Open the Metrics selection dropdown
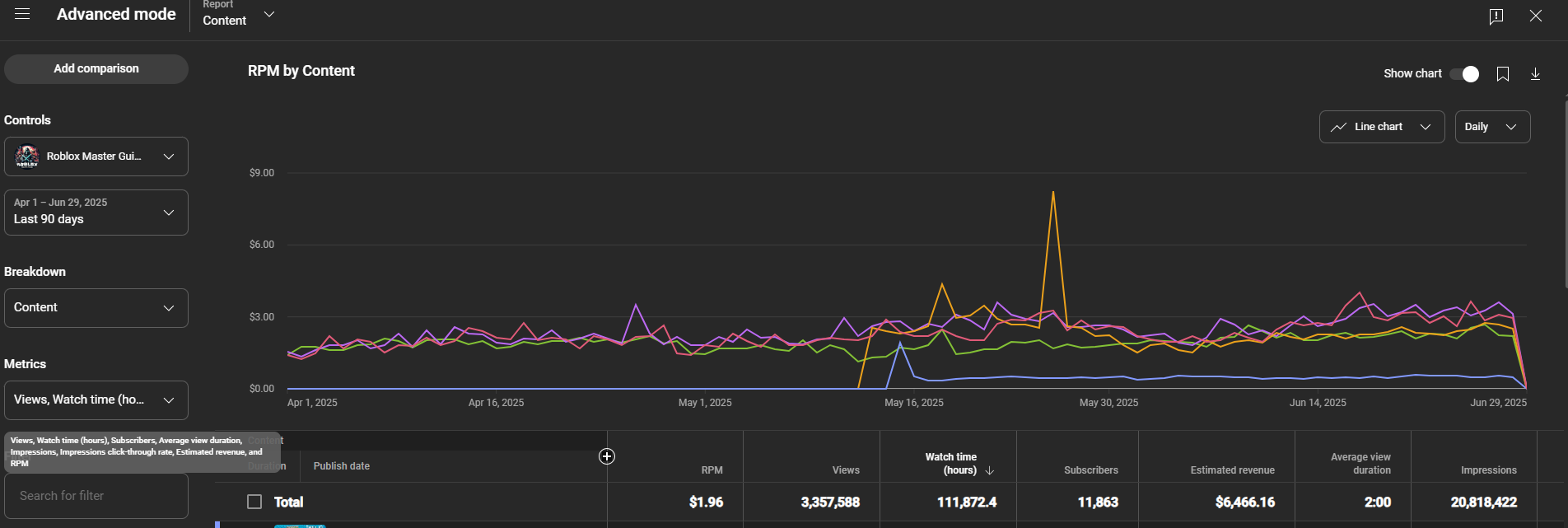Screen dimensions: 1568x528 [96, 400]
